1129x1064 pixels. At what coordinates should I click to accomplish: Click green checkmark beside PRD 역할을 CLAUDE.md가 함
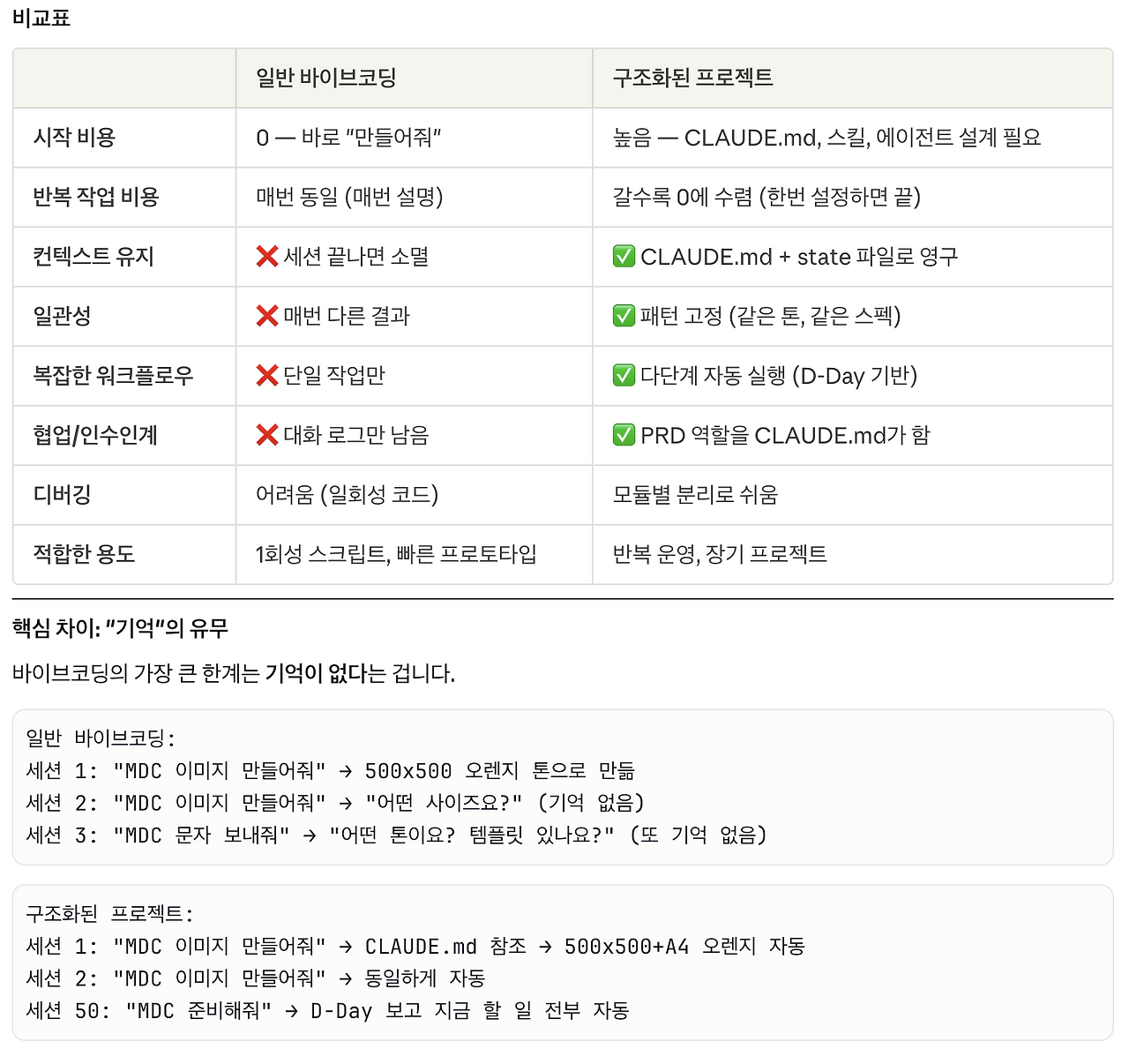pyautogui.click(x=624, y=435)
